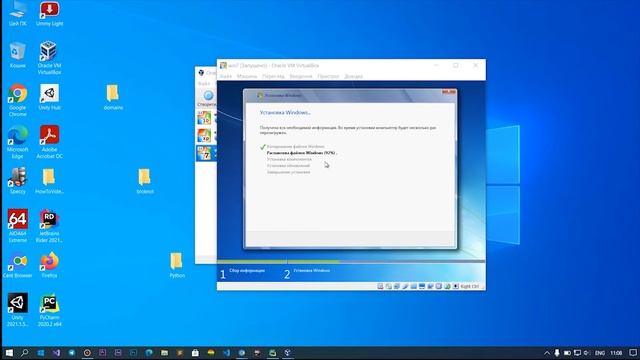Select the Unity Hub desktop shortcut
This screenshot has width=640, height=360.
[x=49, y=97]
